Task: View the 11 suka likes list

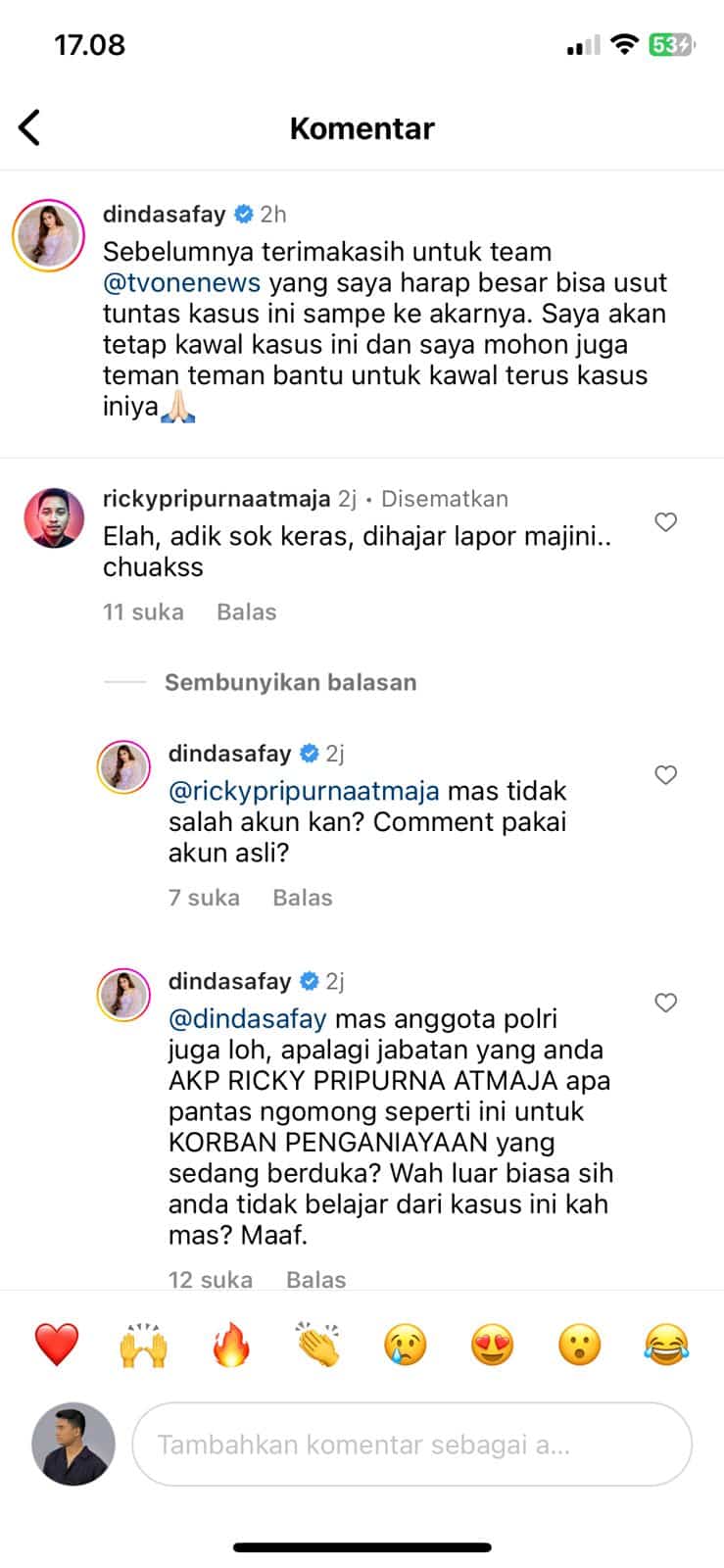Action: coord(143,612)
